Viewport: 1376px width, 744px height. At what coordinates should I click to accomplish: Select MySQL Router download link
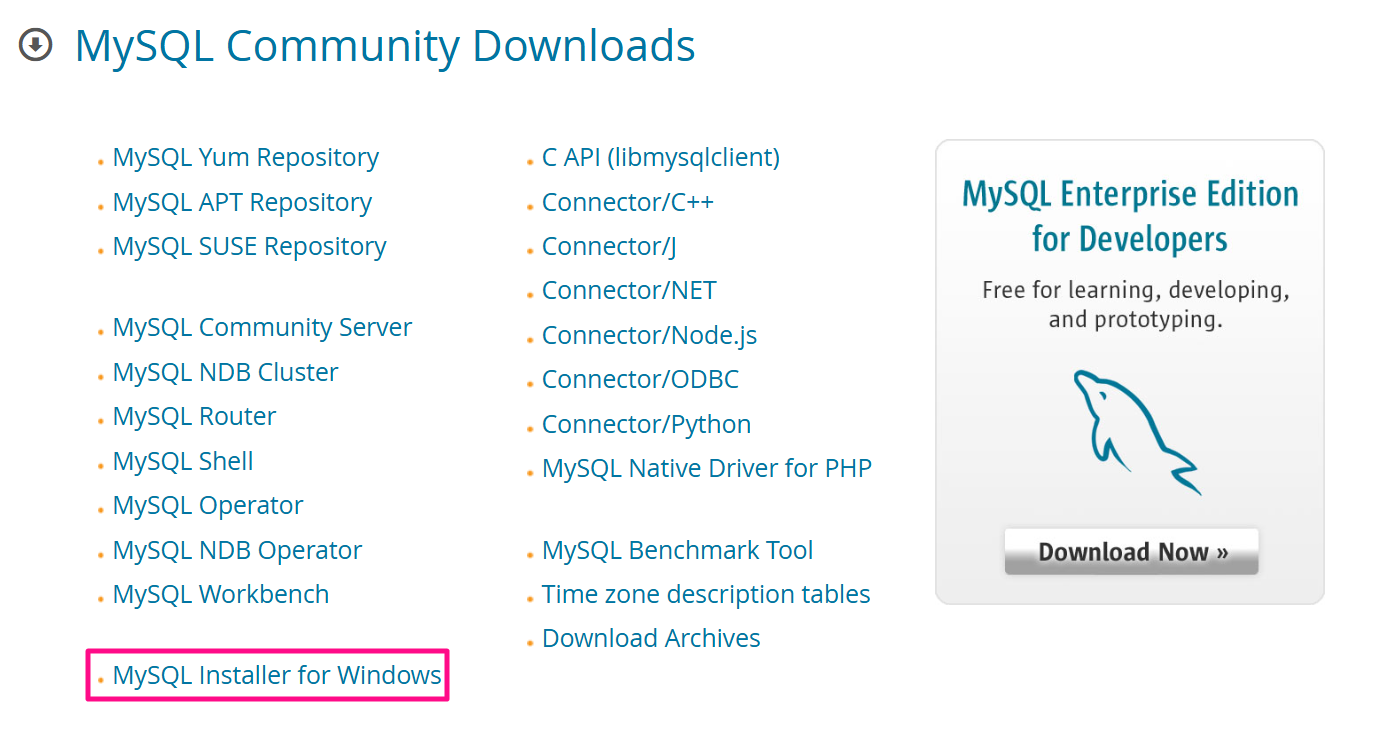194,416
